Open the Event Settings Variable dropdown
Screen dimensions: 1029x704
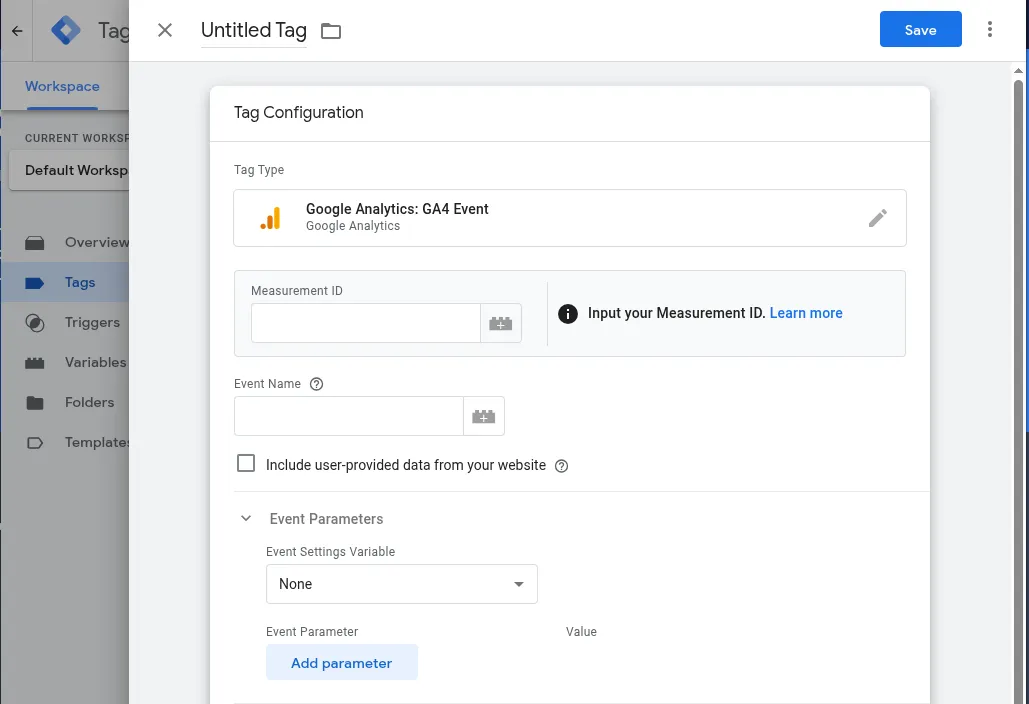402,584
